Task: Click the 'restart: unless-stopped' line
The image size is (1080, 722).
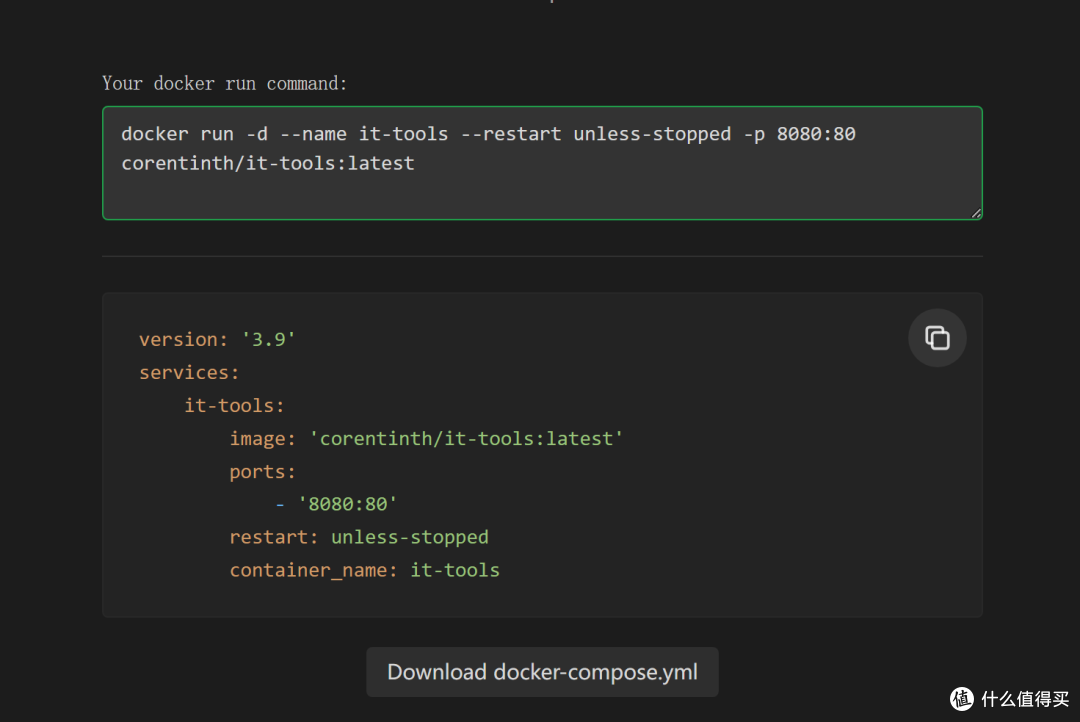Action: click(358, 537)
